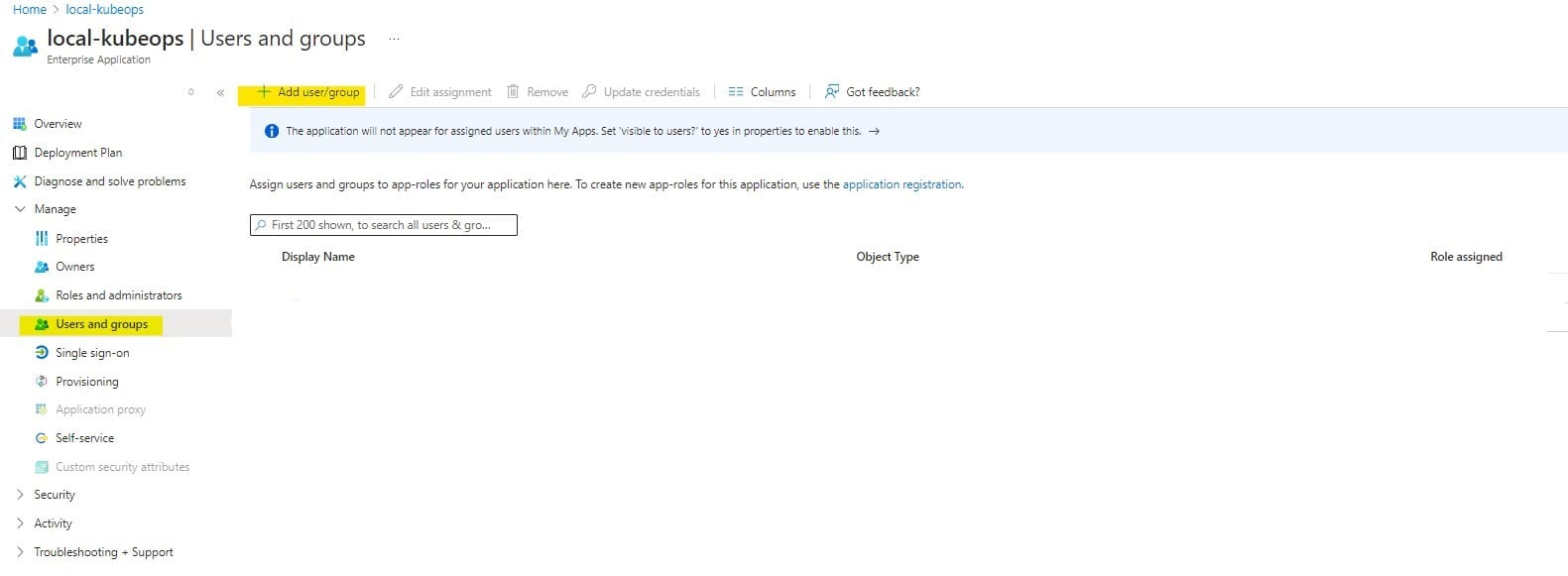Image resolution: width=1568 pixels, height=576 pixels.
Task: Collapse the Manage section
Action: pyautogui.click(x=20, y=209)
